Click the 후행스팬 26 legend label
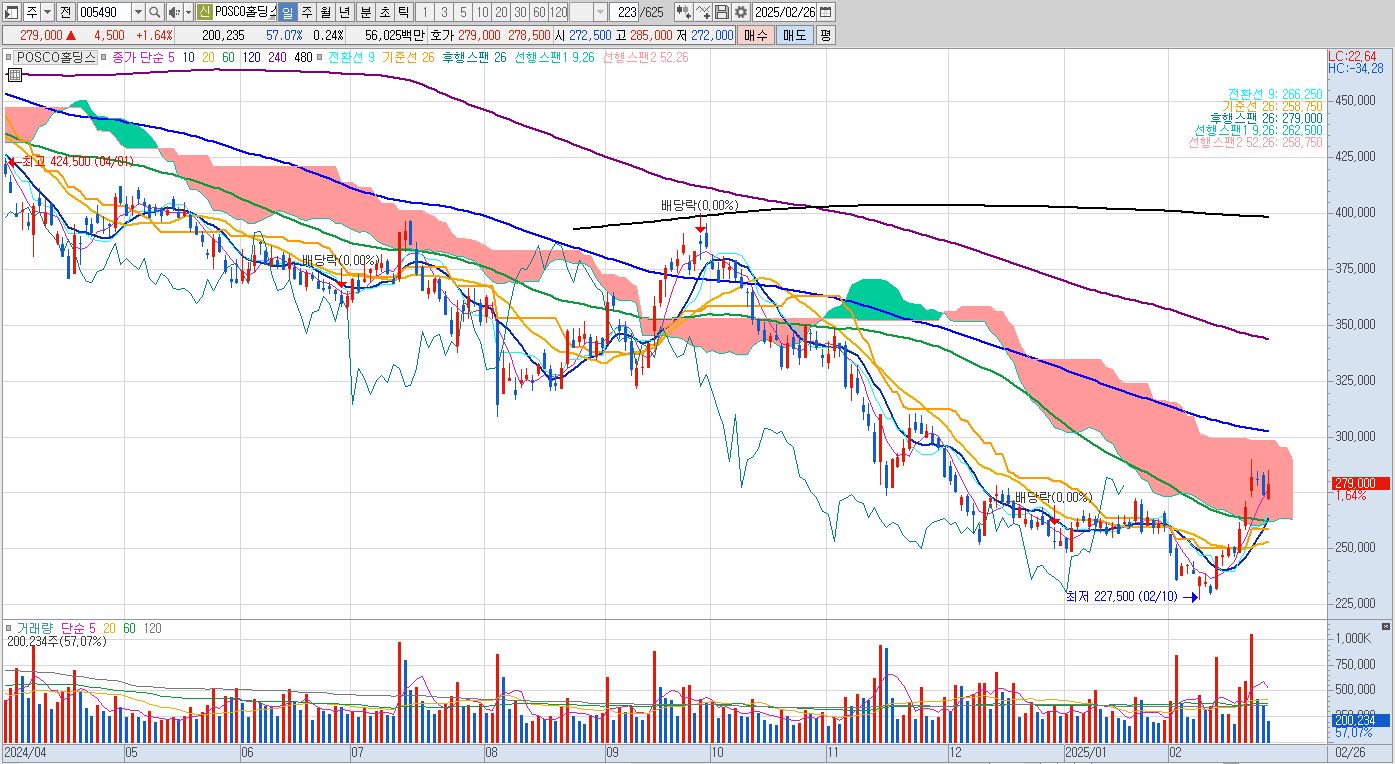Viewport: 1395px width, 764px height. tap(474, 57)
